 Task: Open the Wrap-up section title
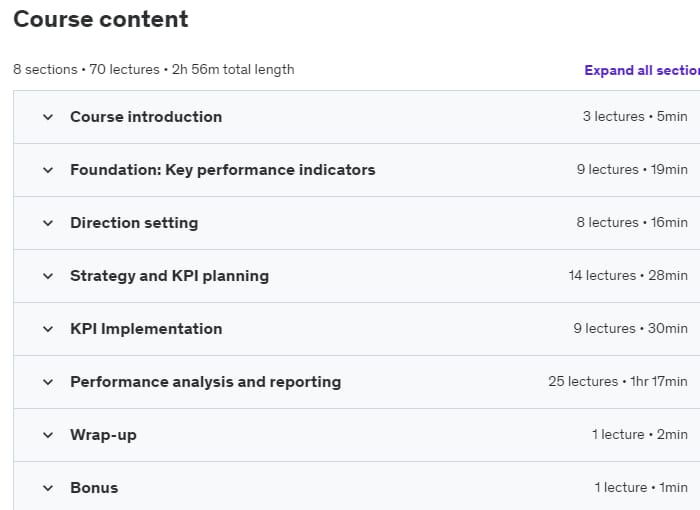103,435
